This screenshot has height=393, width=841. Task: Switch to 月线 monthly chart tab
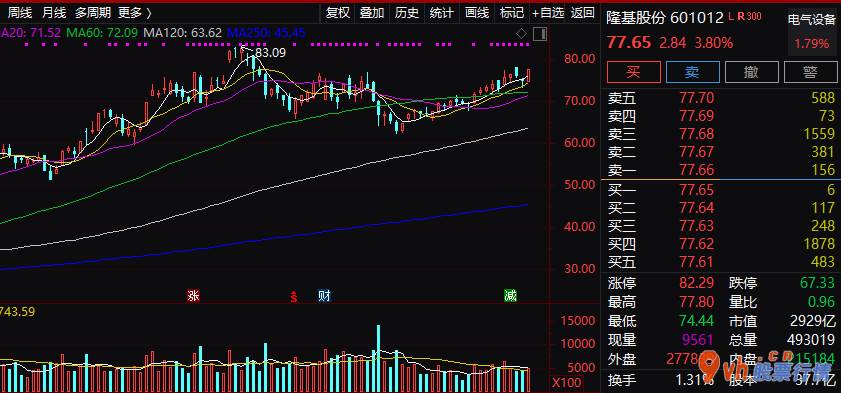(54, 12)
